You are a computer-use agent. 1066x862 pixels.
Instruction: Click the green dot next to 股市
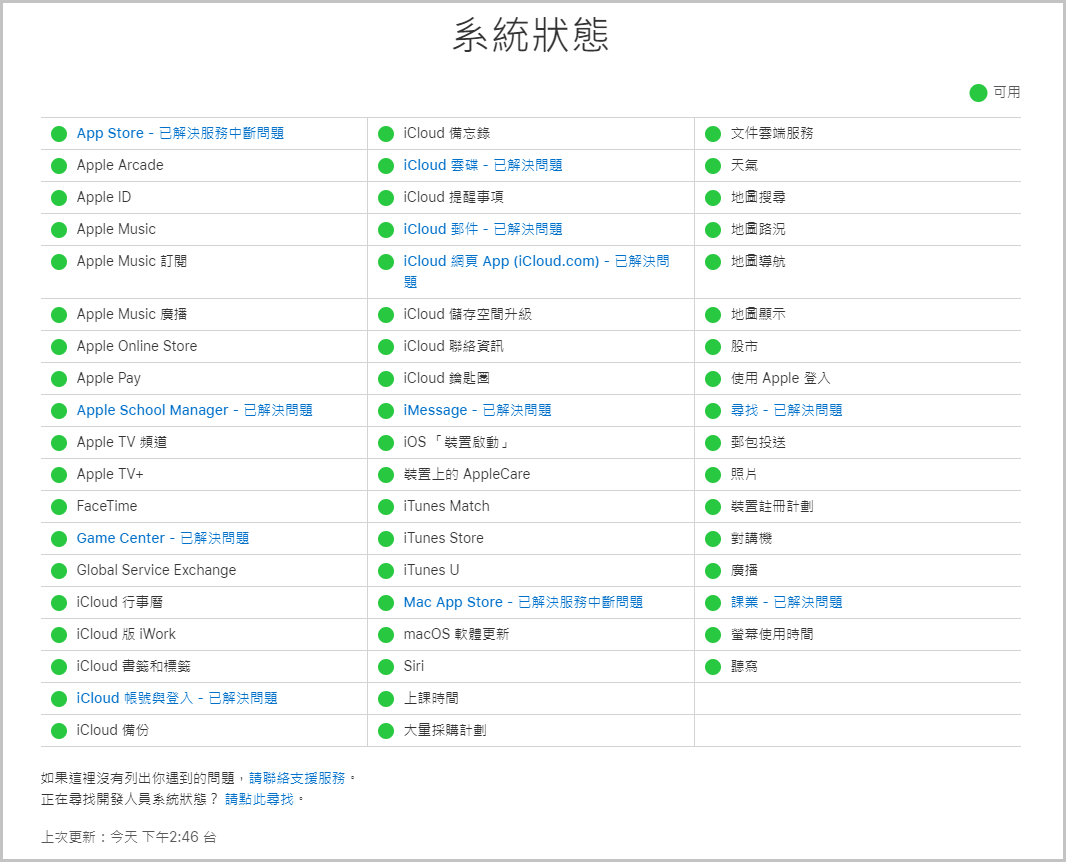(713, 347)
